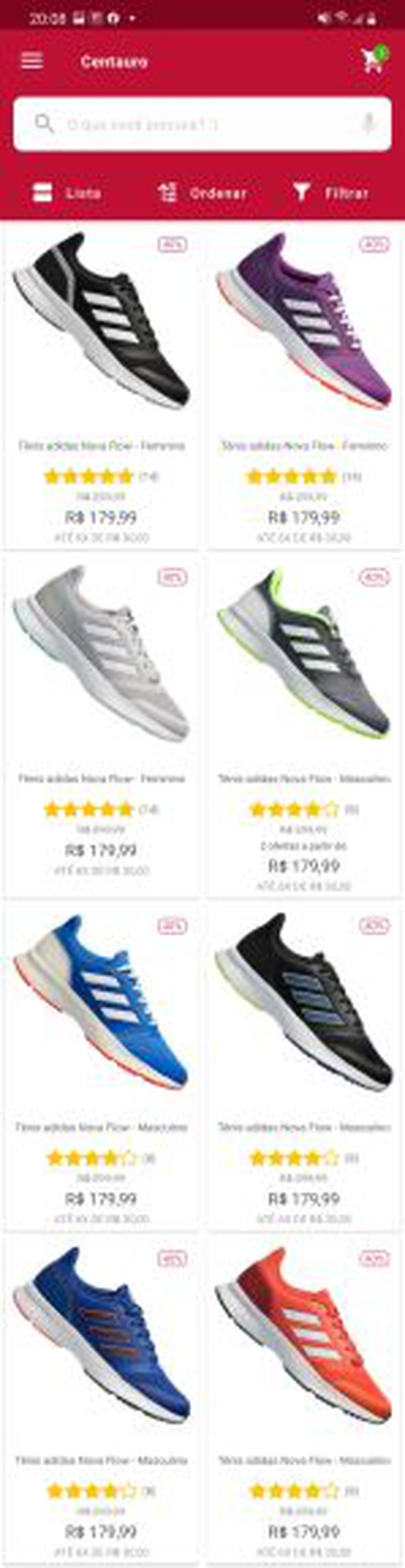The height and width of the screenshot is (1568, 405).
Task: Click the R$ 179,99 price of orange shoe
Action: pos(304,1532)
